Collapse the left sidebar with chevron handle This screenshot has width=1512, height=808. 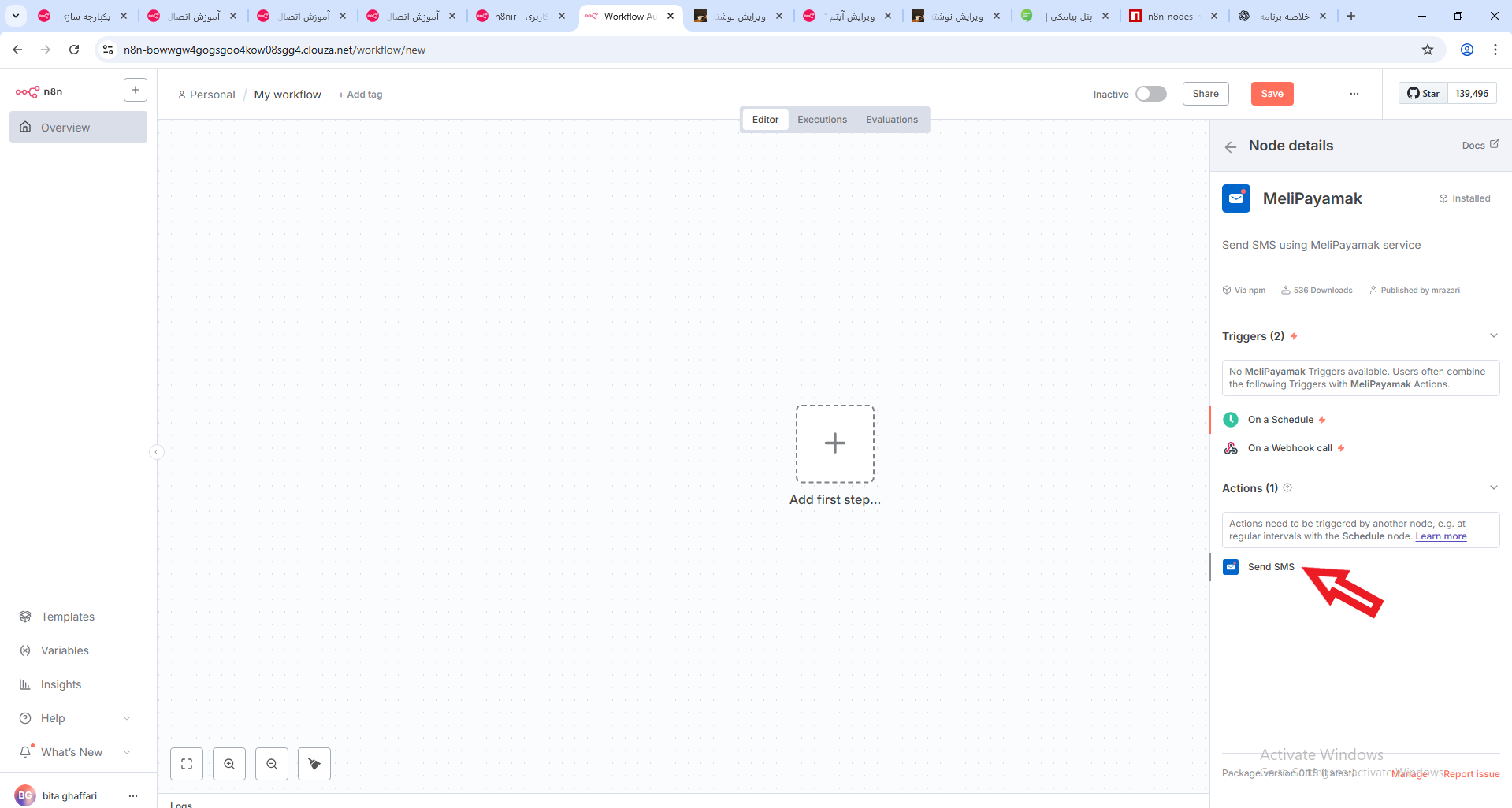pyautogui.click(x=157, y=452)
